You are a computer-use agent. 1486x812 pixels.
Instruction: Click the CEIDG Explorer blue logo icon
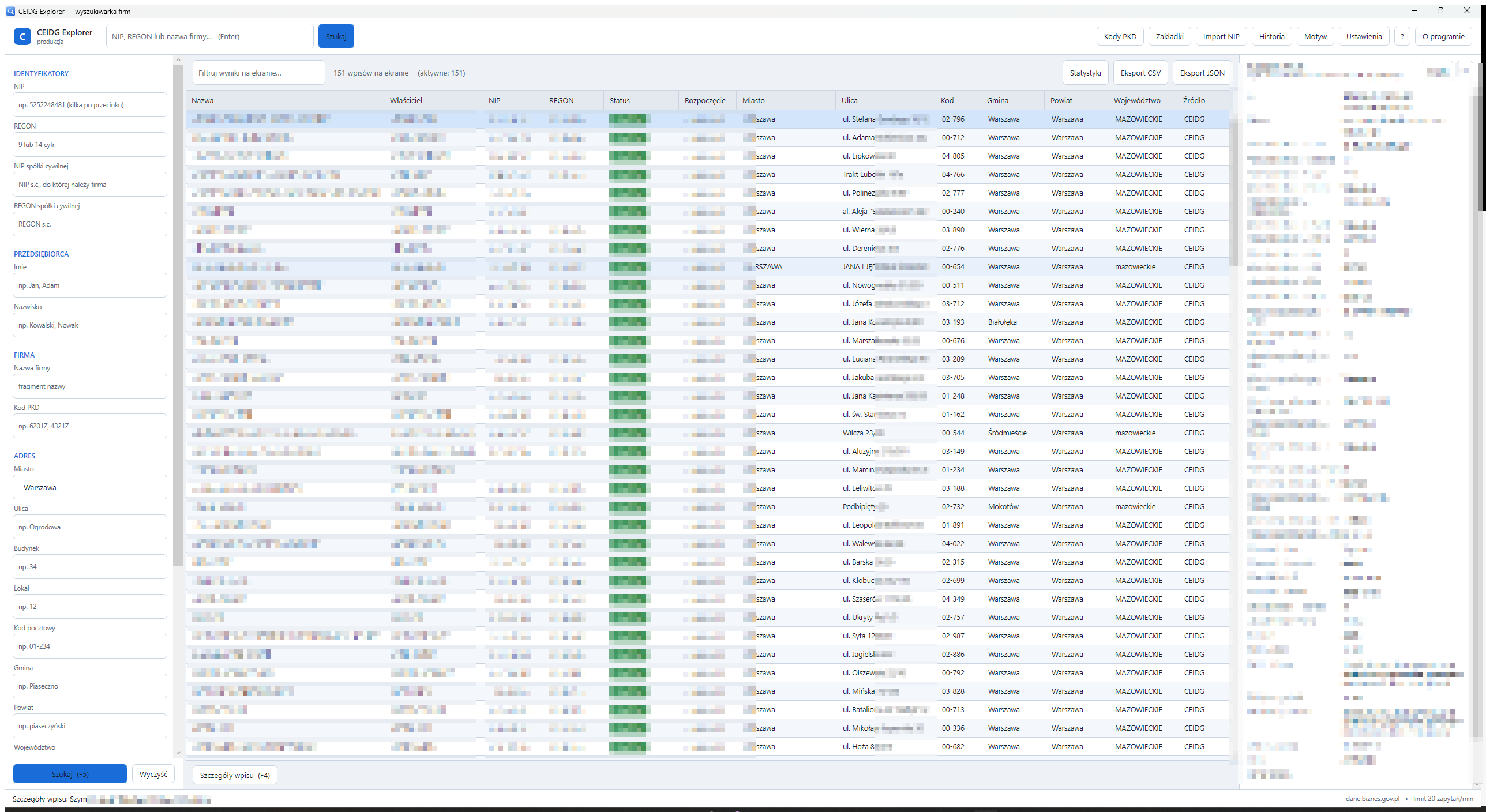[x=22, y=36]
